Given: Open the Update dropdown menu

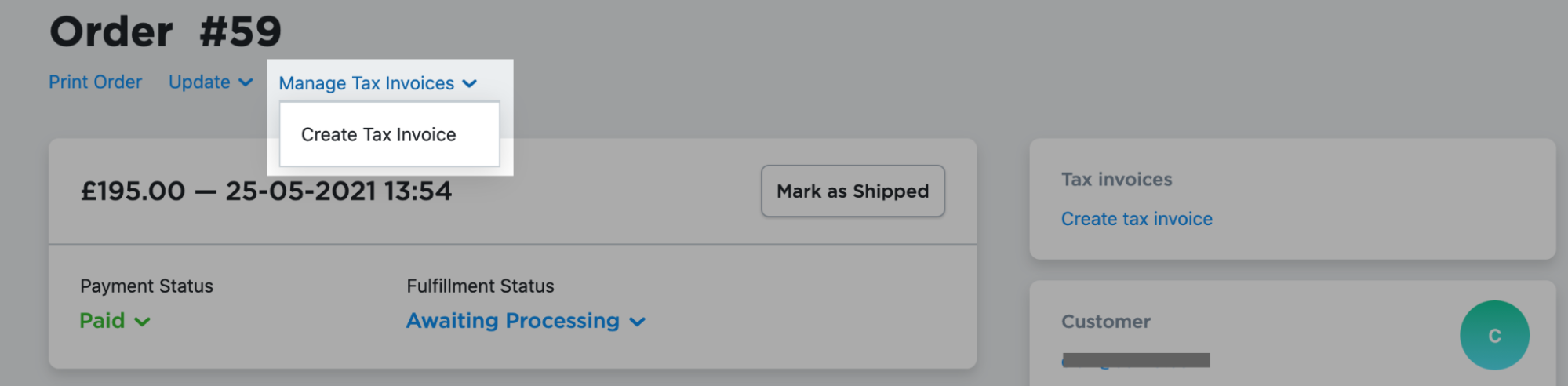Looking at the screenshot, I should 210,82.
